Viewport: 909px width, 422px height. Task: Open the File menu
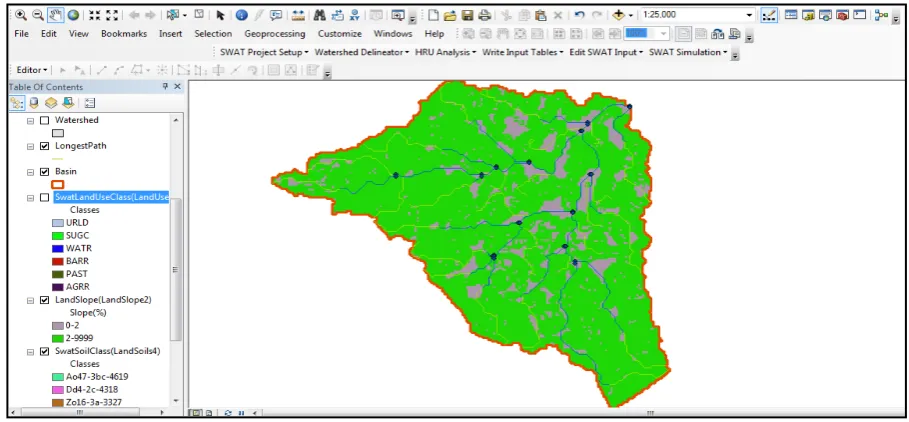point(21,34)
